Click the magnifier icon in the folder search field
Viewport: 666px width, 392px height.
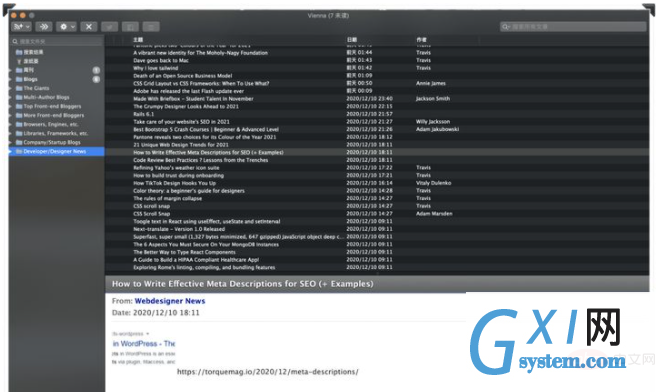point(15,41)
